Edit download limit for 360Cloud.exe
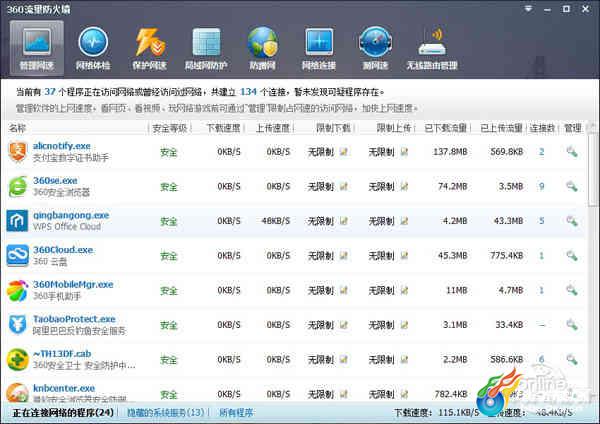The image size is (600, 424). 344,255
